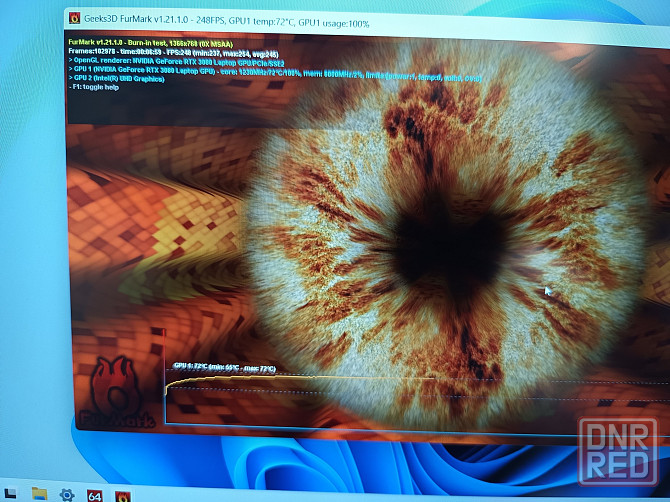
Task: Click the FurMark icon in the title bar
Action: tap(75, 17)
